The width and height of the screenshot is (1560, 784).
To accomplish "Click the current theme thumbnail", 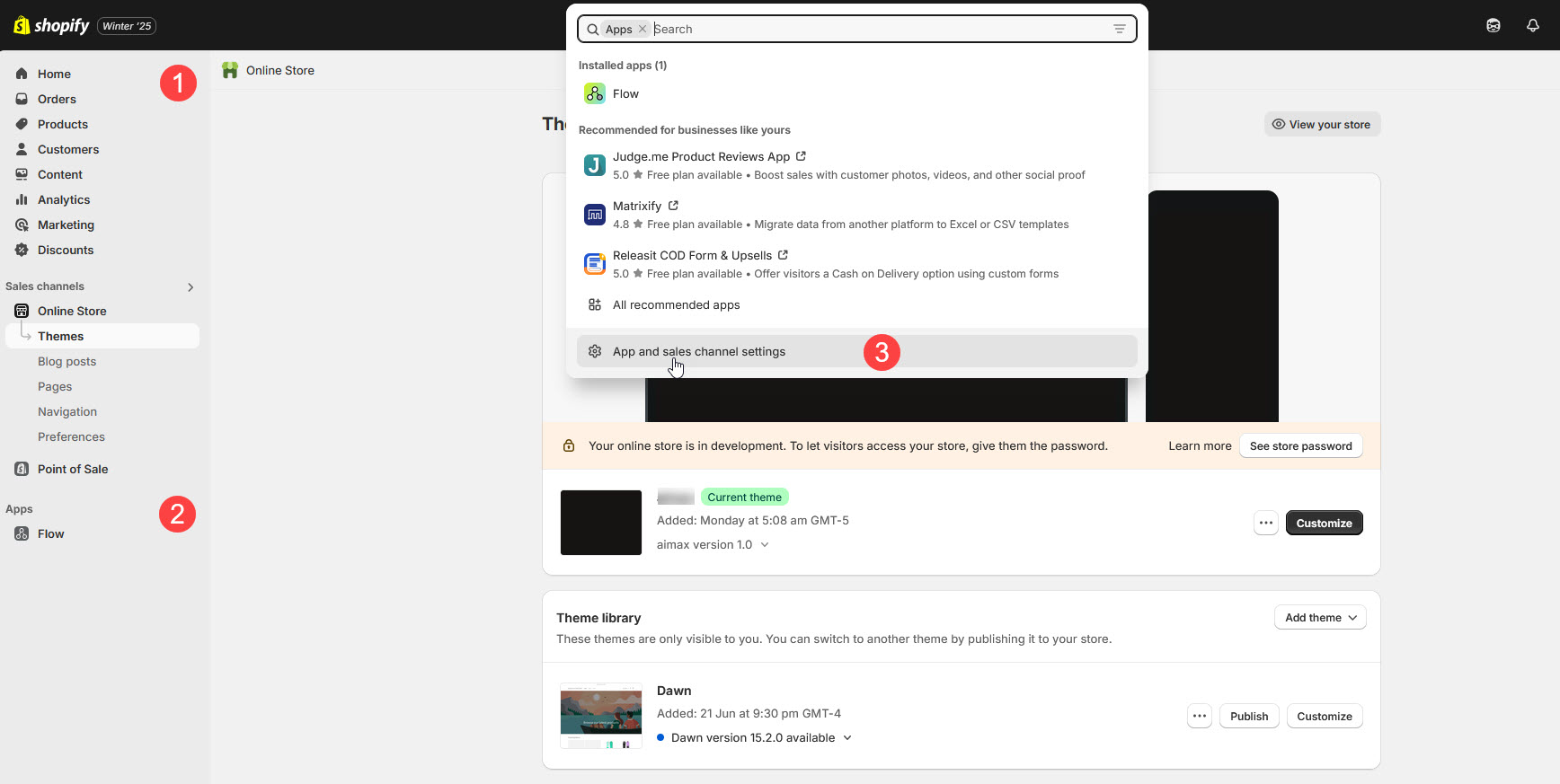I will coord(601,523).
